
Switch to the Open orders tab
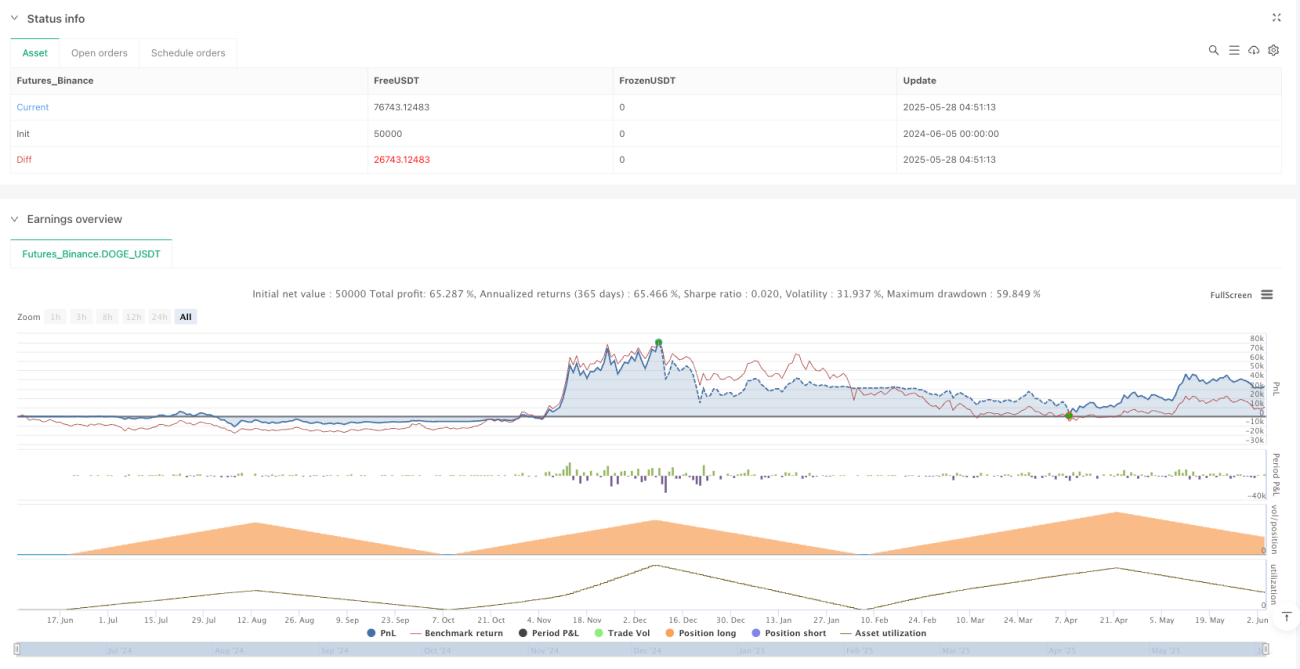(x=100, y=53)
